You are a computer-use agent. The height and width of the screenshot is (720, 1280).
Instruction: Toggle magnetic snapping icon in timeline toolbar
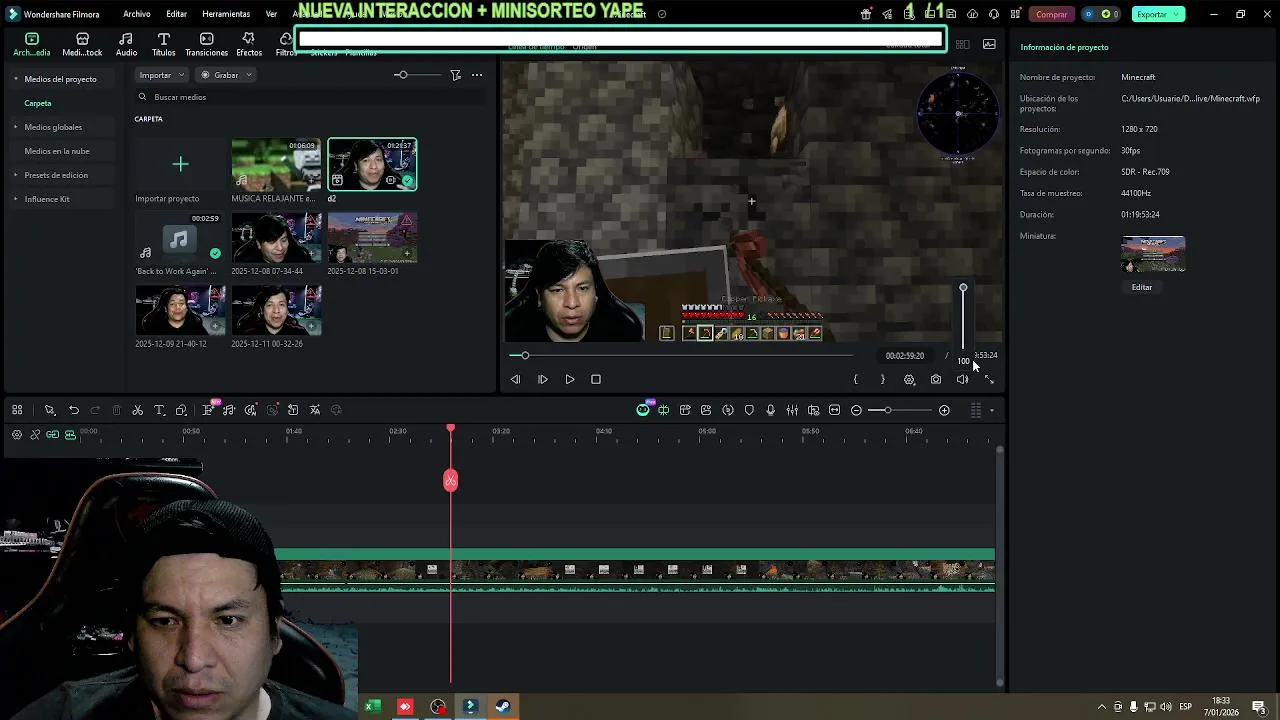tap(663, 410)
